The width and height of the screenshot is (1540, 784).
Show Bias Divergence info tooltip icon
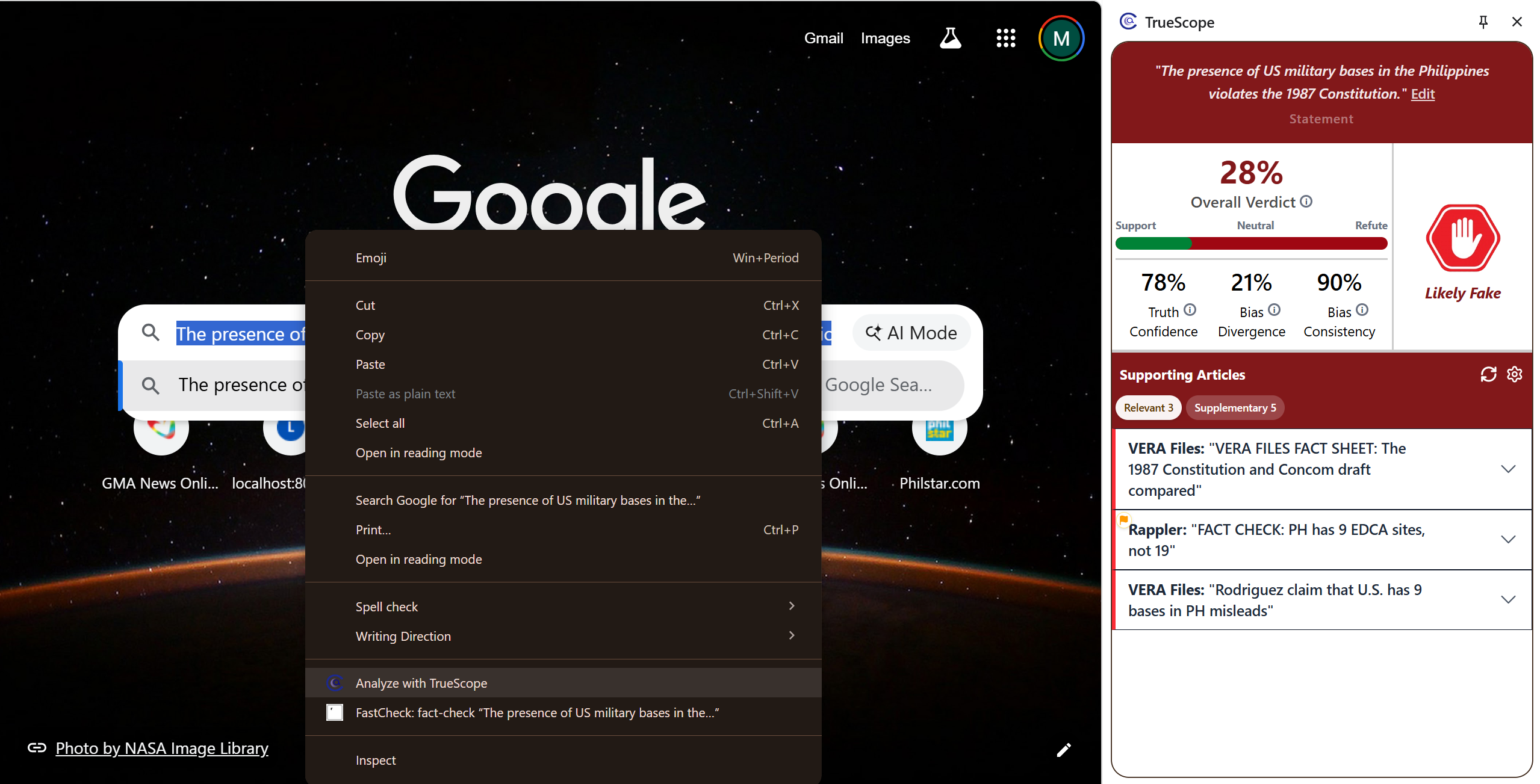click(1274, 310)
